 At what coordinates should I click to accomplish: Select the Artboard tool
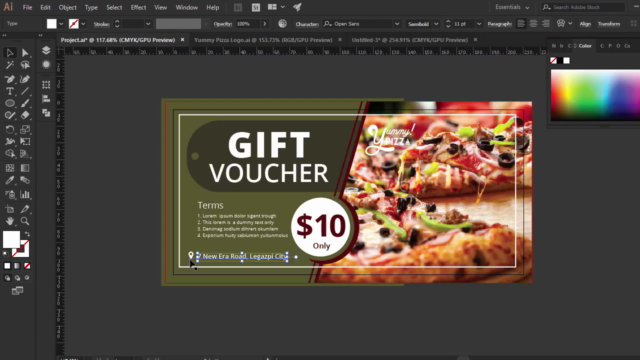click(10, 209)
